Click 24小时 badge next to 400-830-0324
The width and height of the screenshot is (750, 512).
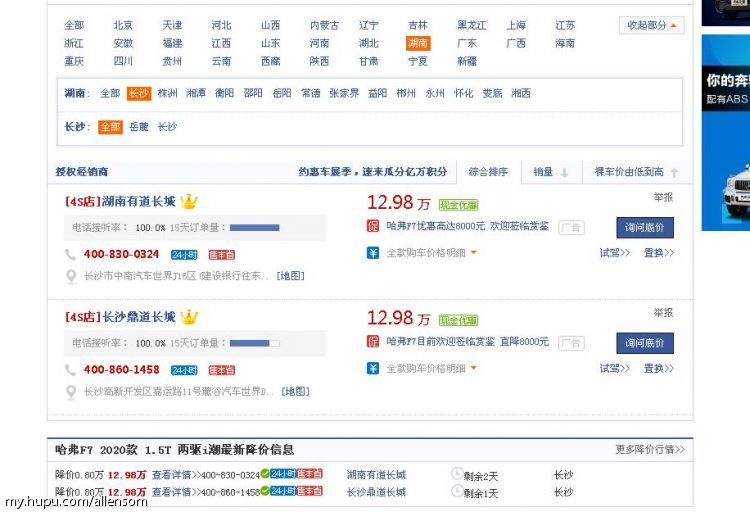[x=184, y=255]
